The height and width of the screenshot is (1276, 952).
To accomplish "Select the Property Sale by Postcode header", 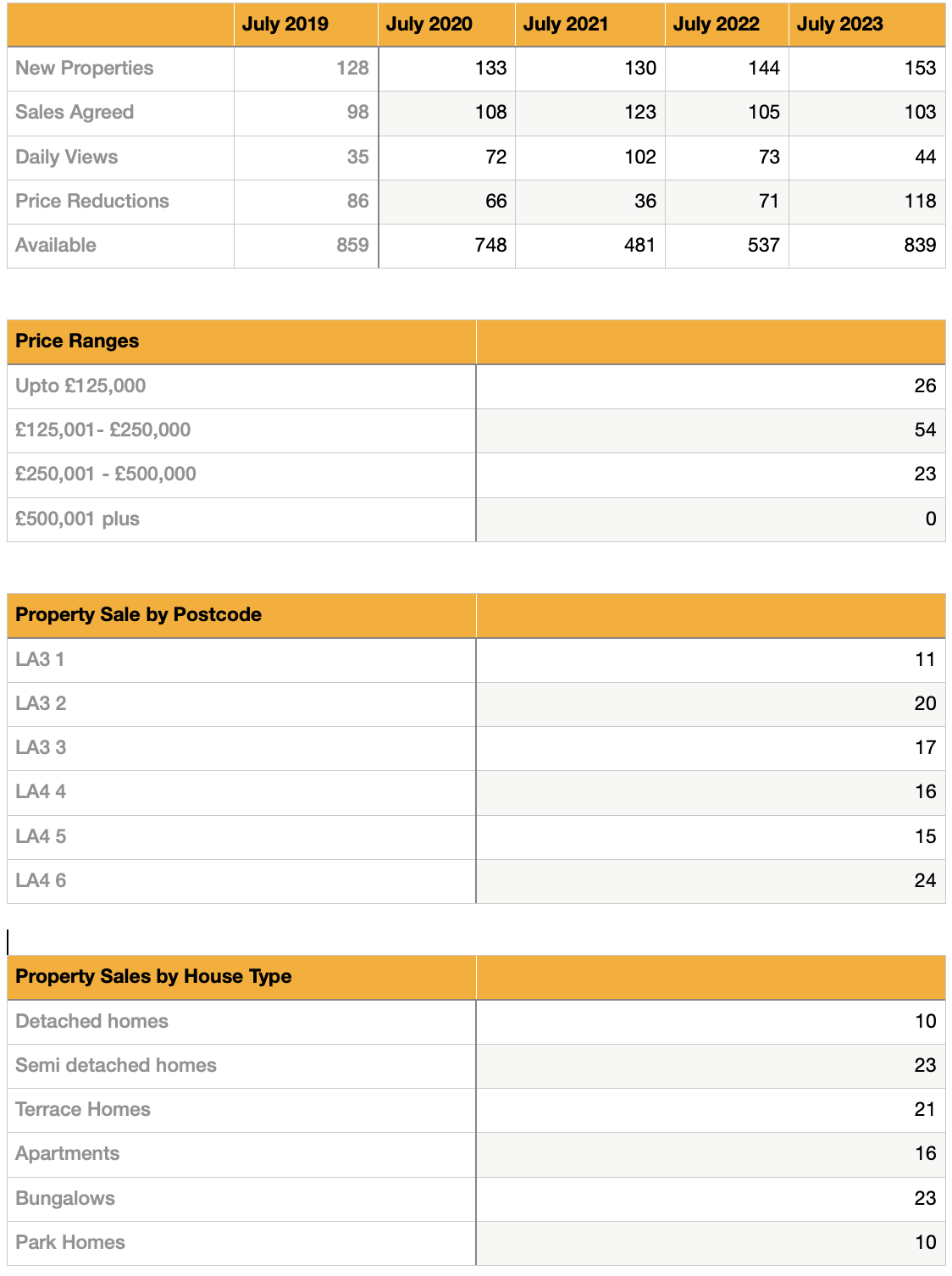I will click(138, 615).
